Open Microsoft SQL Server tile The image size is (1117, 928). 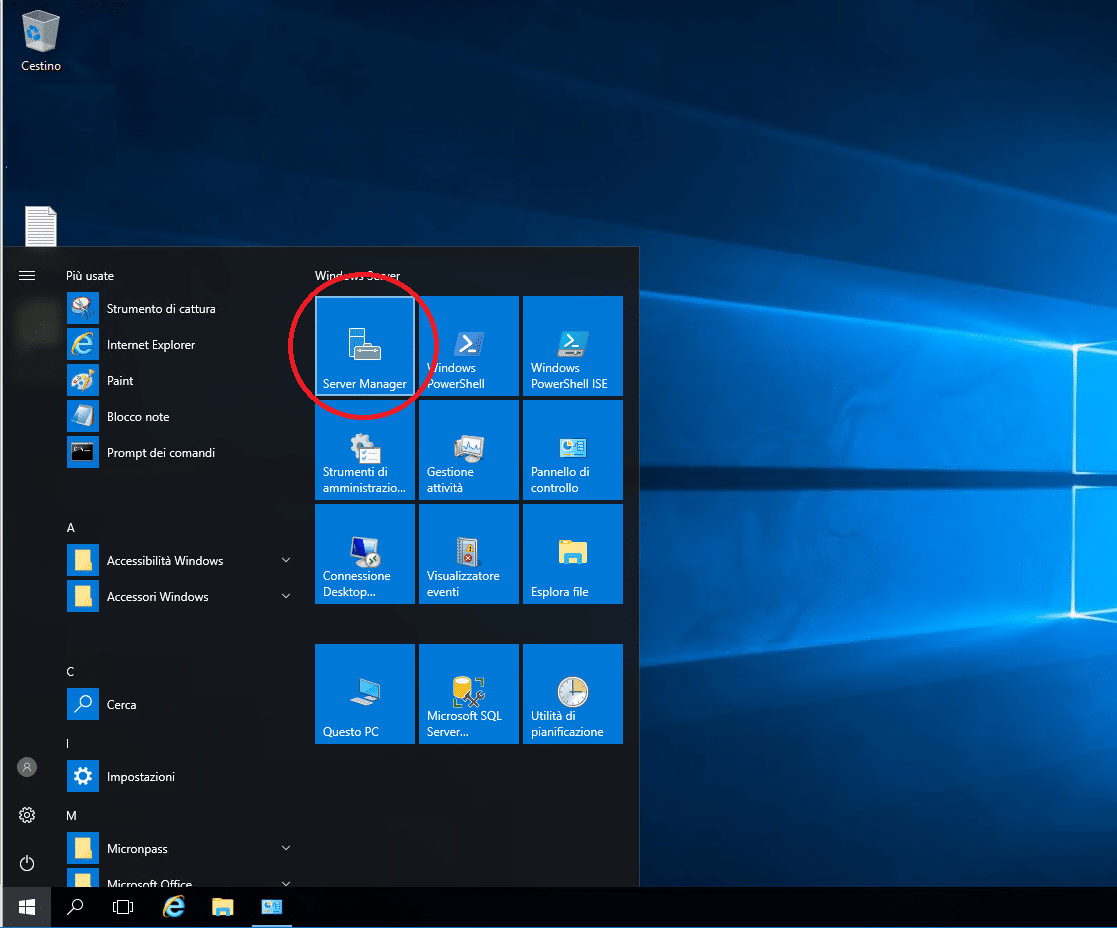click(x=469, y=694)
